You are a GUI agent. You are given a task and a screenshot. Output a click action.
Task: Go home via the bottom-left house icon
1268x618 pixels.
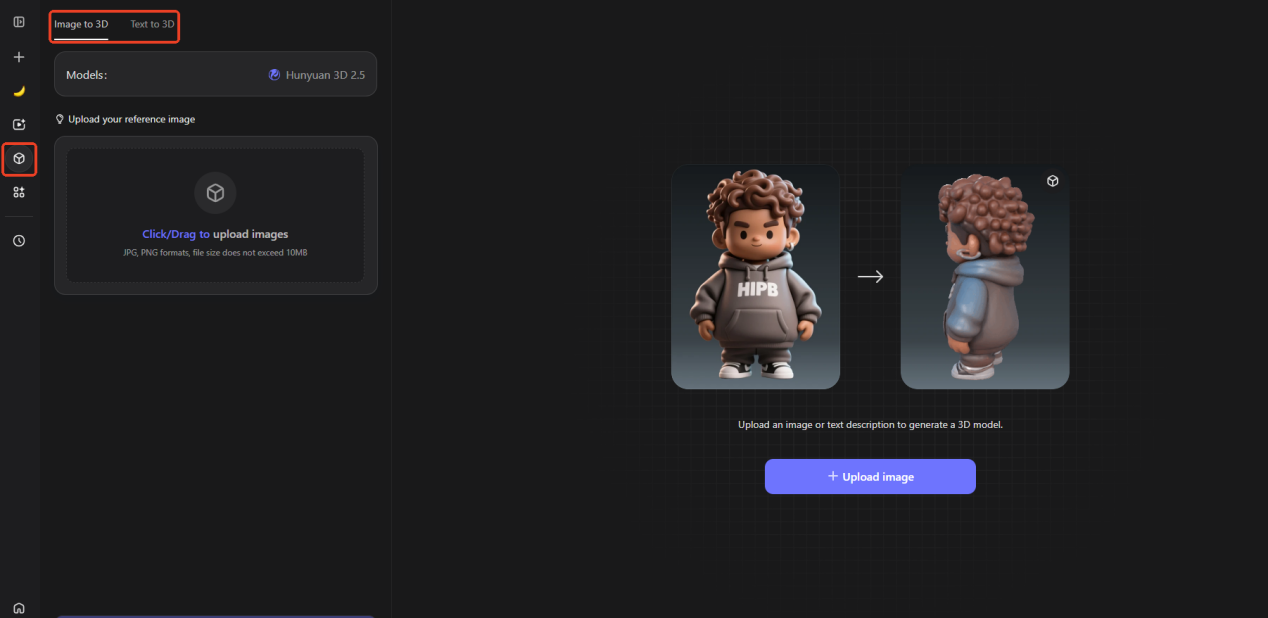pyautogui.click(x=19, y=608)
